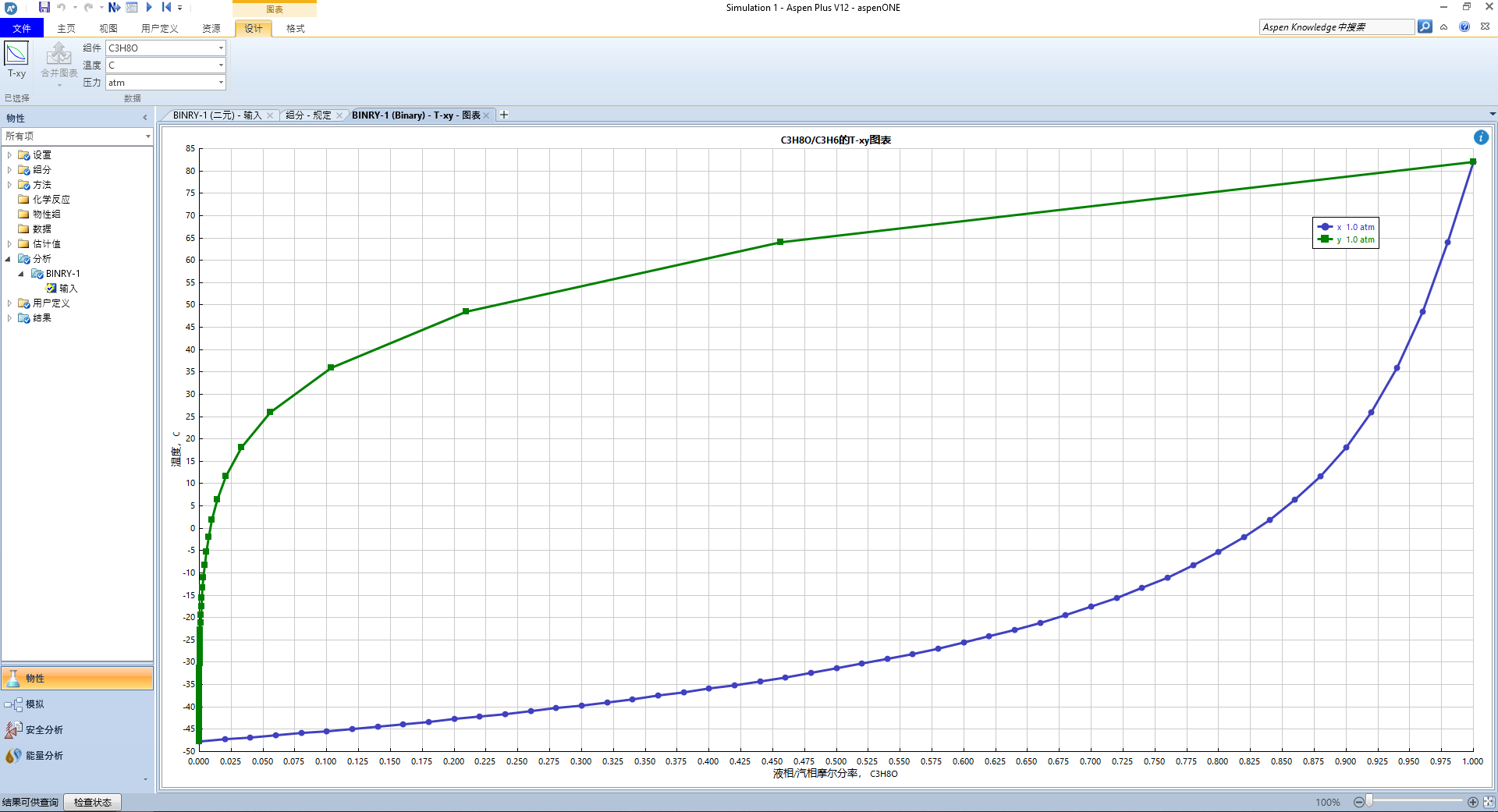Image resolution: width=1498 pixels, height=812 pixels.
Task: Collapse the 物性 navigation pane
Action: click(x=145, y=118)
